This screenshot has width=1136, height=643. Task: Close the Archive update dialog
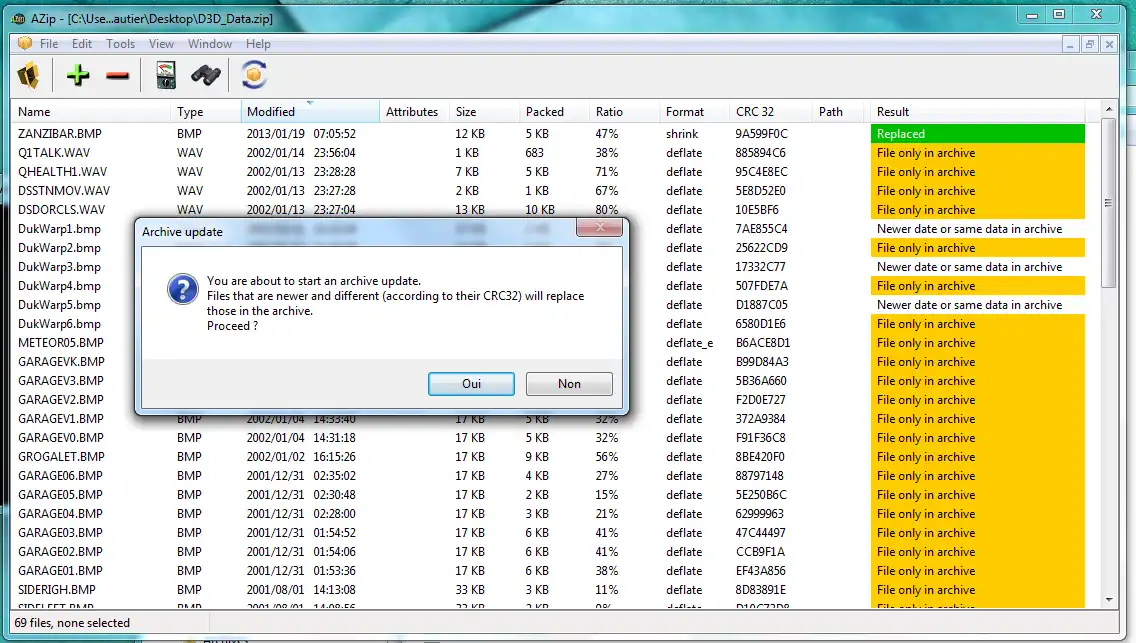click(x=600, y=229)
